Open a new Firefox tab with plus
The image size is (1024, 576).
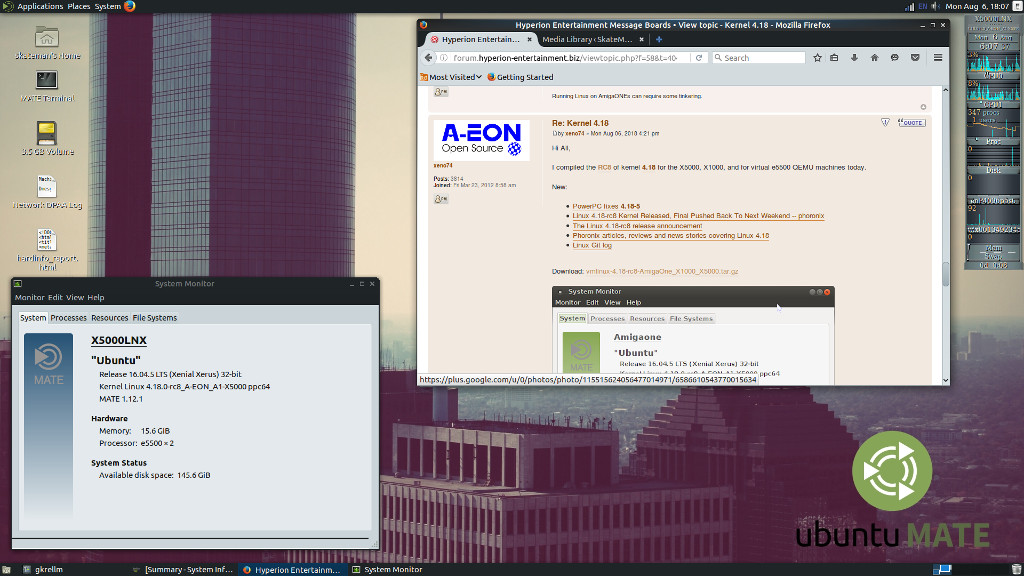coord(659,39)
